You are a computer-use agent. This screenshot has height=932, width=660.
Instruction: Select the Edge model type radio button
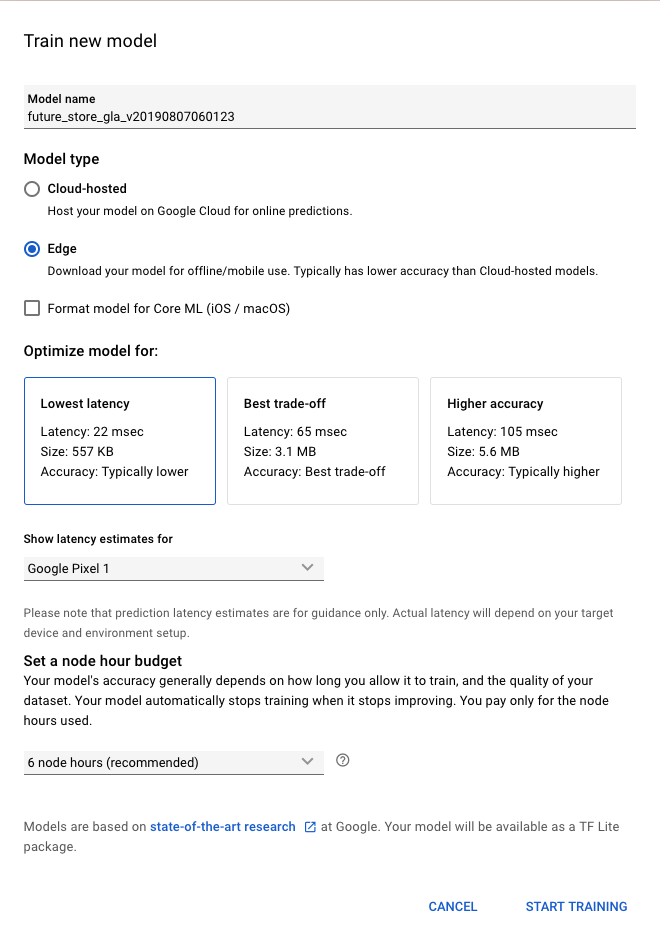click(x=32, y=249)
